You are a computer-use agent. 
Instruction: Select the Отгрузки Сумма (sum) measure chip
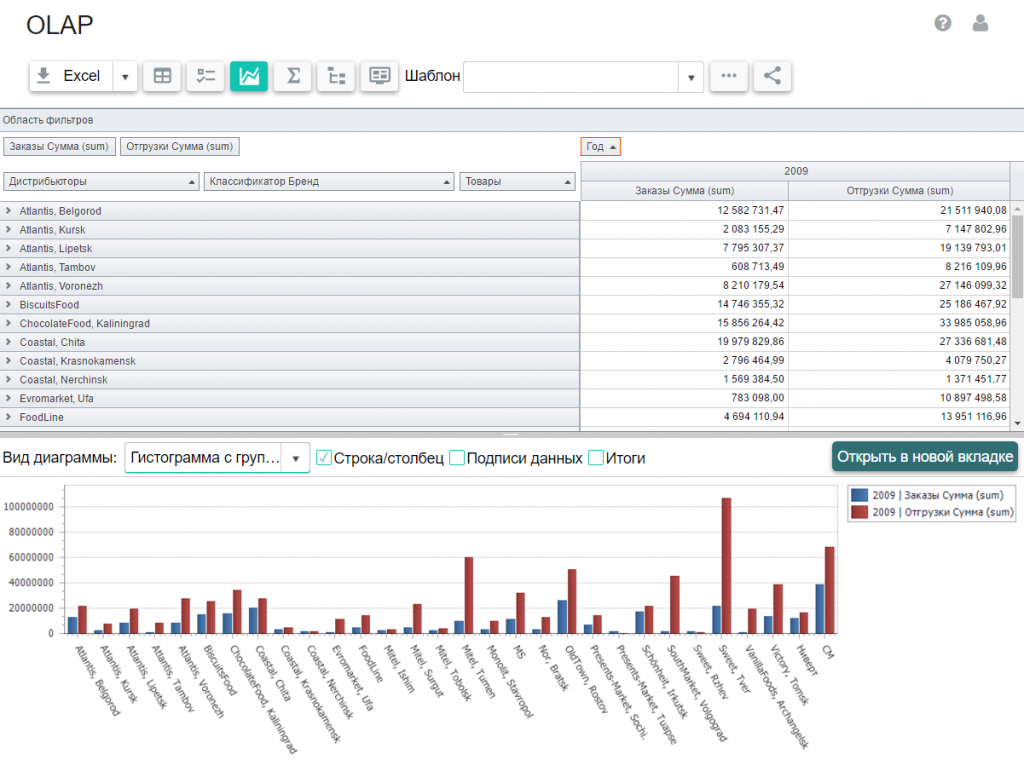point(180,146)
